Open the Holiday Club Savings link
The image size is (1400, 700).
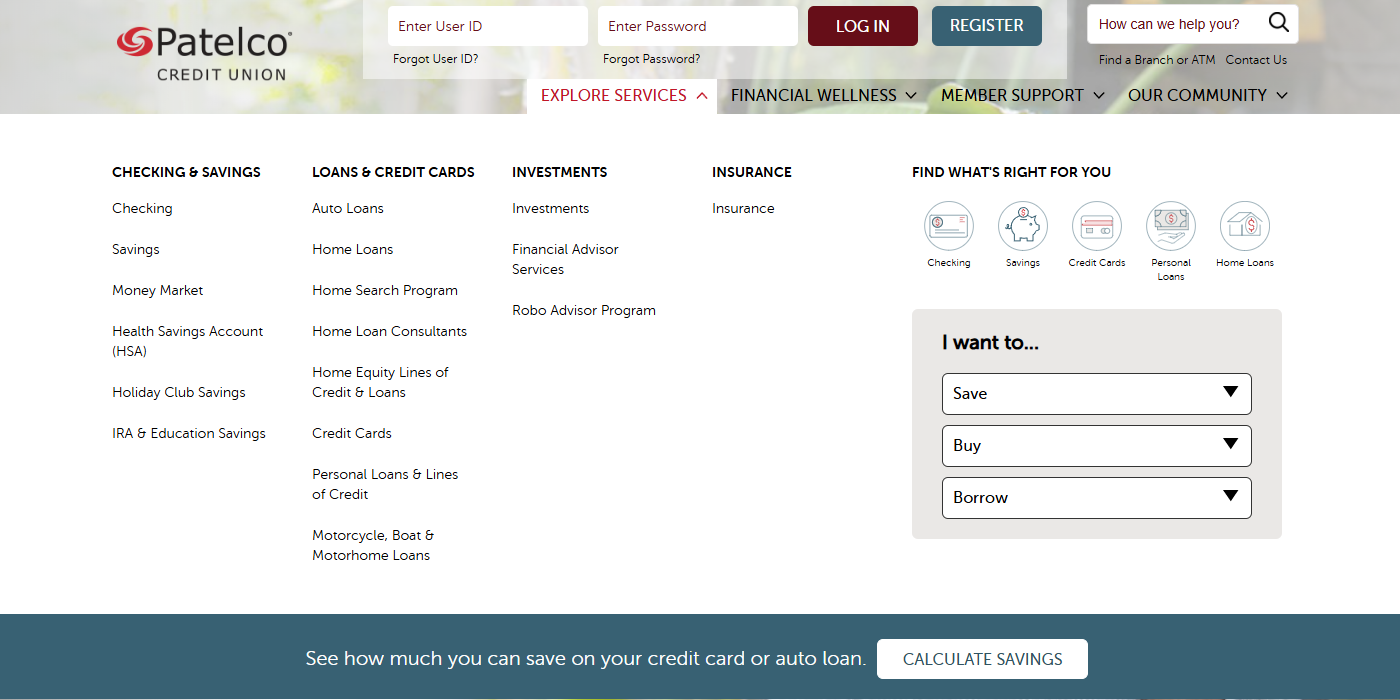tap(179, 392)
